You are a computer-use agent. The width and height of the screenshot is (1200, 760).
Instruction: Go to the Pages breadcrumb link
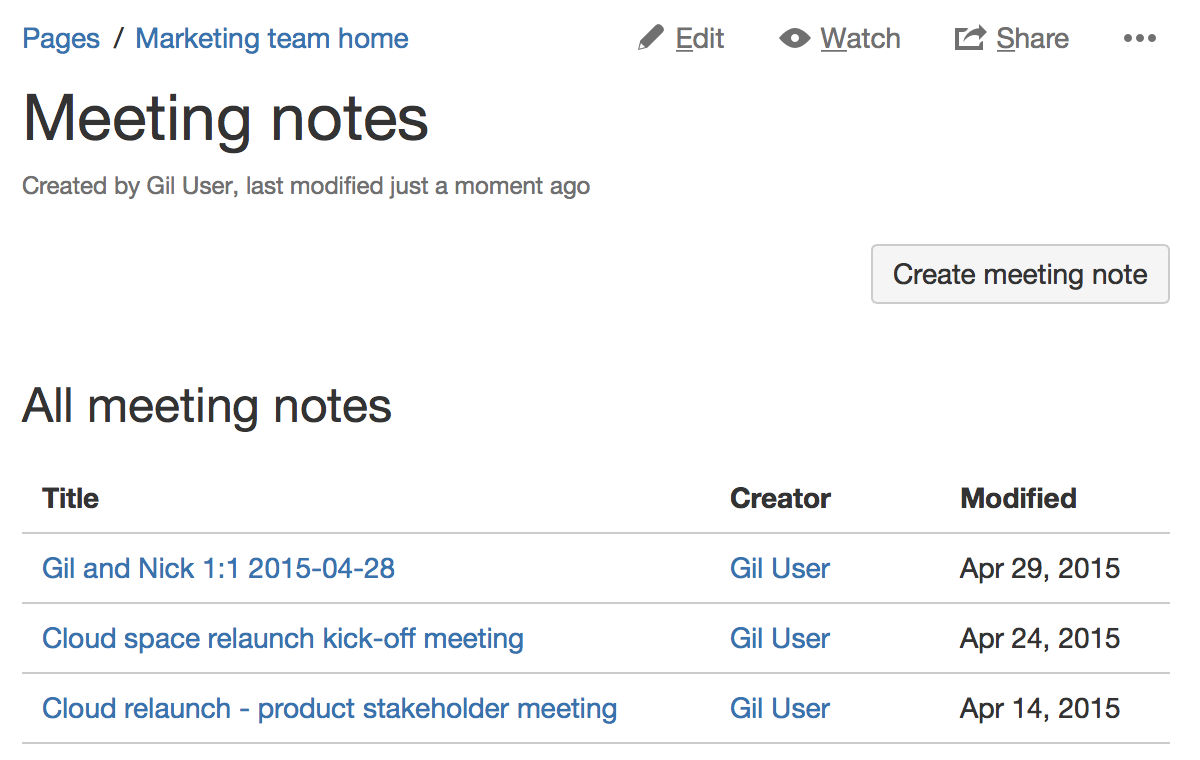[x=61, y=39]
